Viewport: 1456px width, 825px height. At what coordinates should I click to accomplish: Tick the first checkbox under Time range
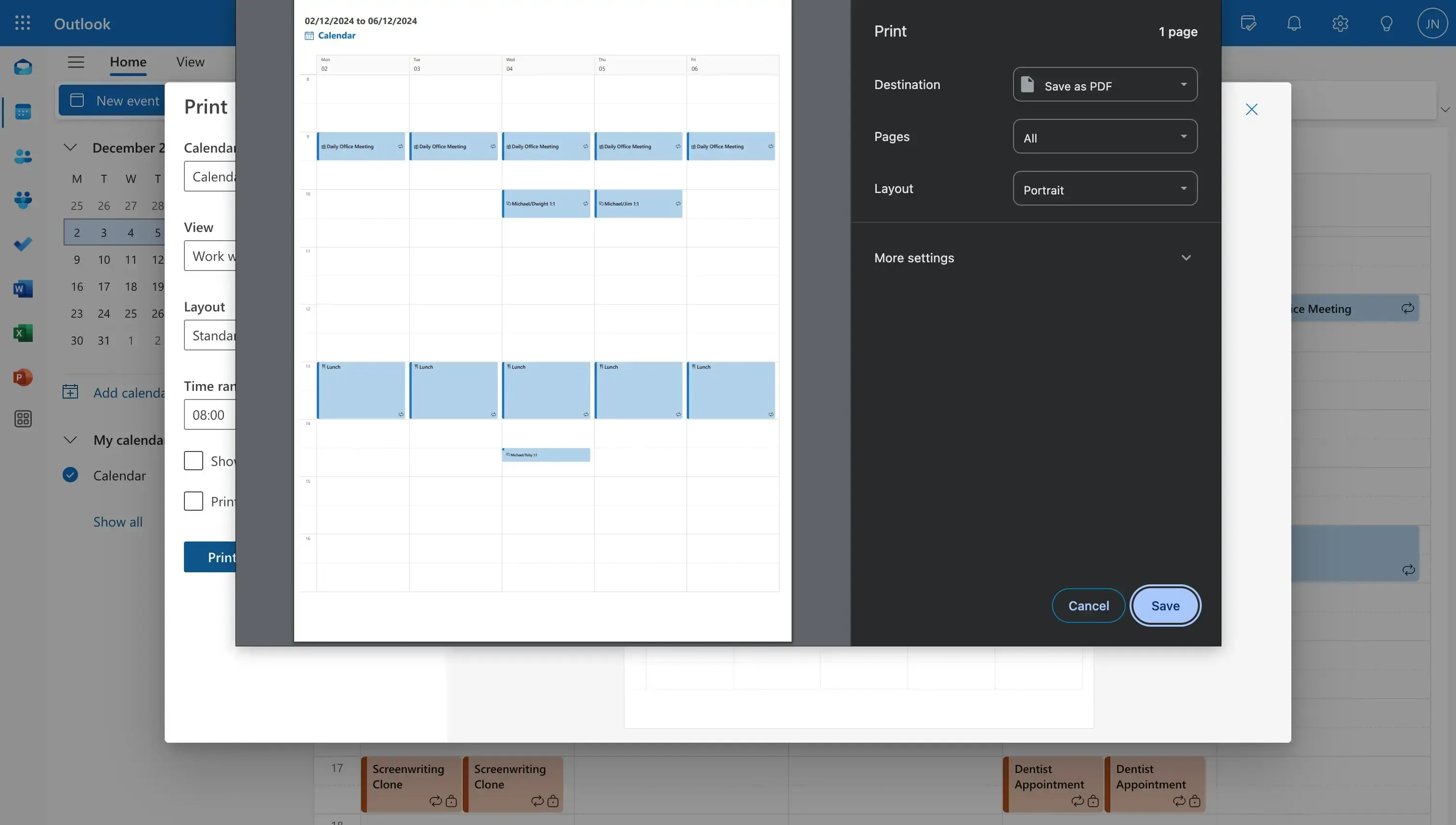pyautogui.click(x=193, y=461)
